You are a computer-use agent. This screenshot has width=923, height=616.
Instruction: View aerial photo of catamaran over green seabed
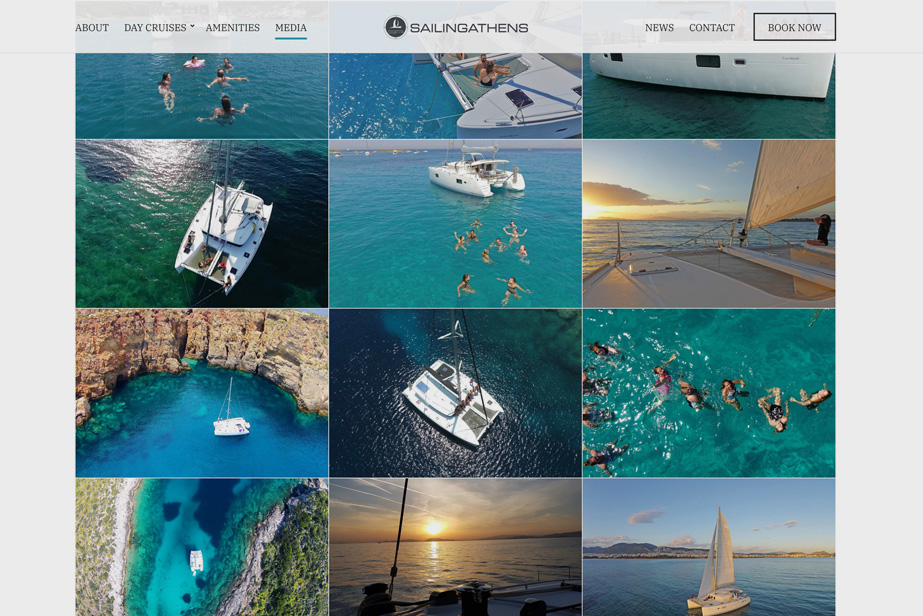coord(202,224)
